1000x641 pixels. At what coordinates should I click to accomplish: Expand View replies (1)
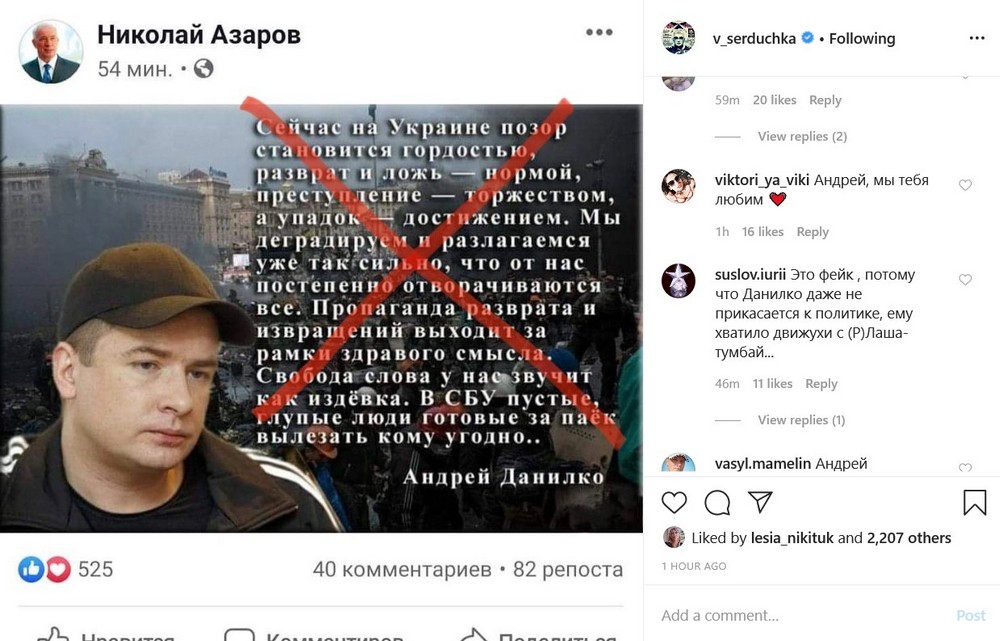click(801, 420)
